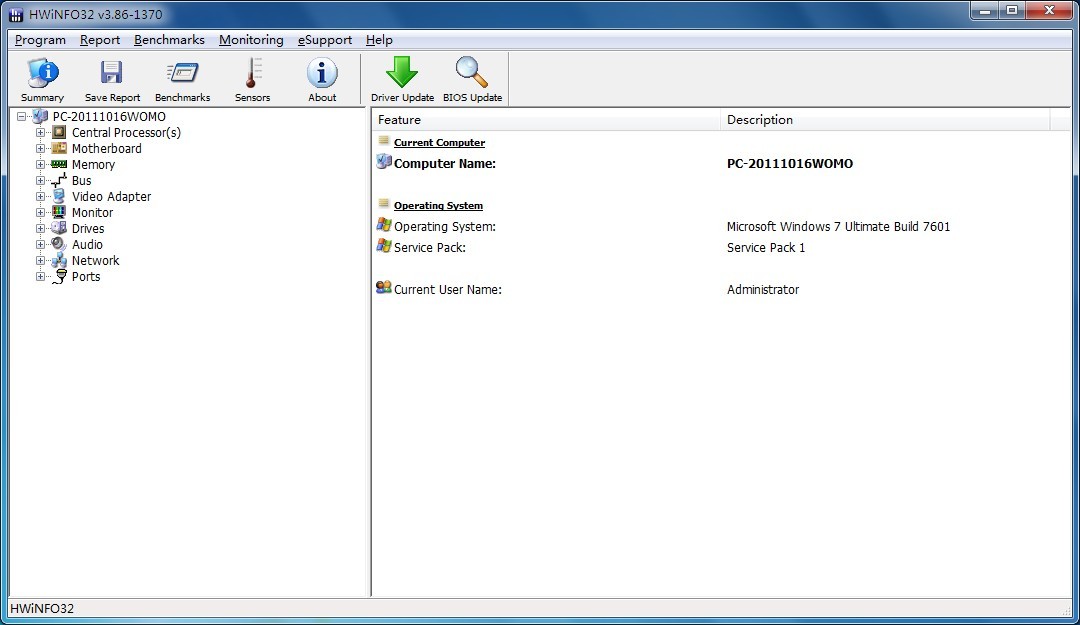Screen dimensions: 1080x625
Task: Open the eSupport menu
Action: 325,40
